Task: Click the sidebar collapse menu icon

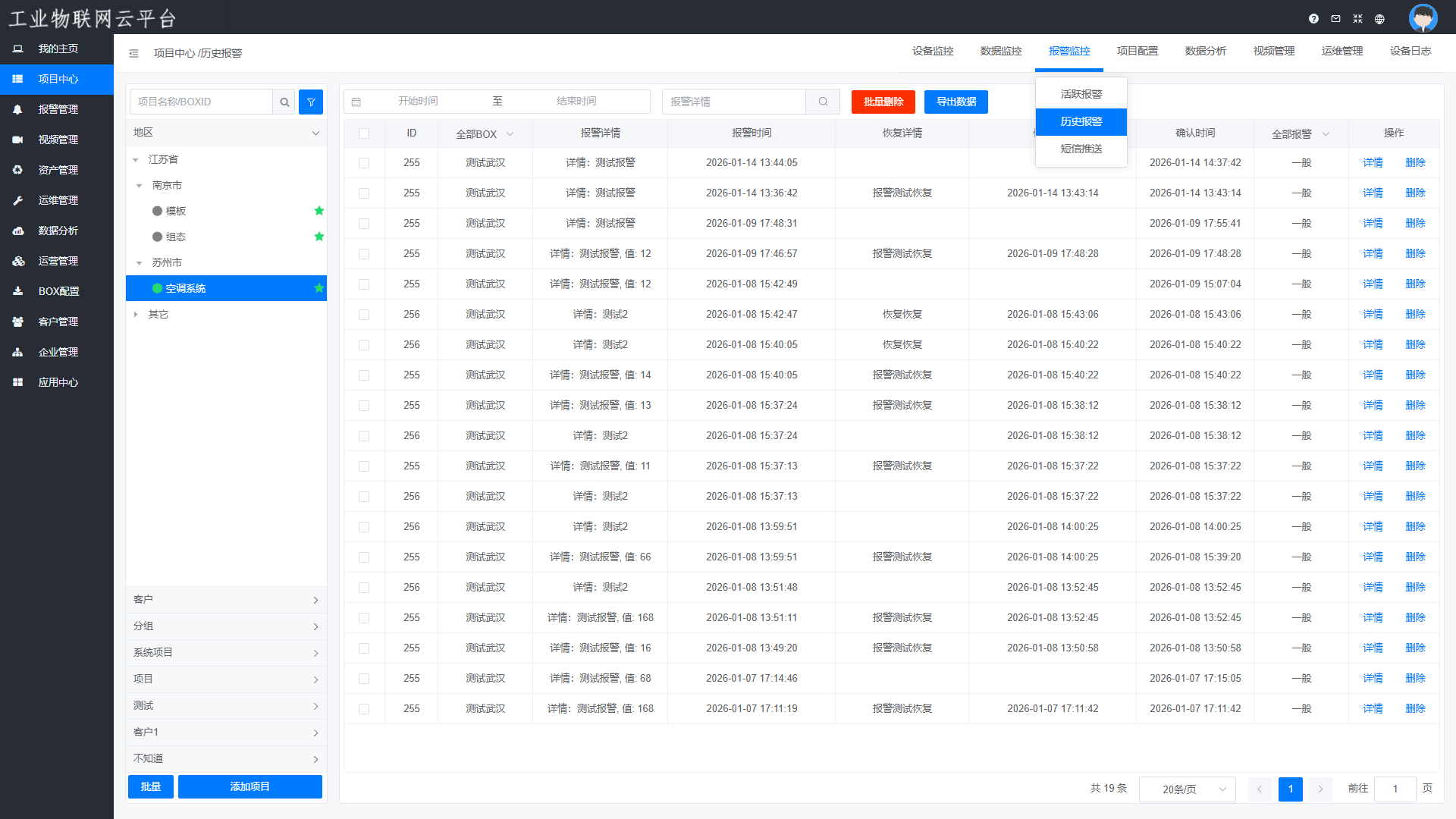Action: pos(133,53)
